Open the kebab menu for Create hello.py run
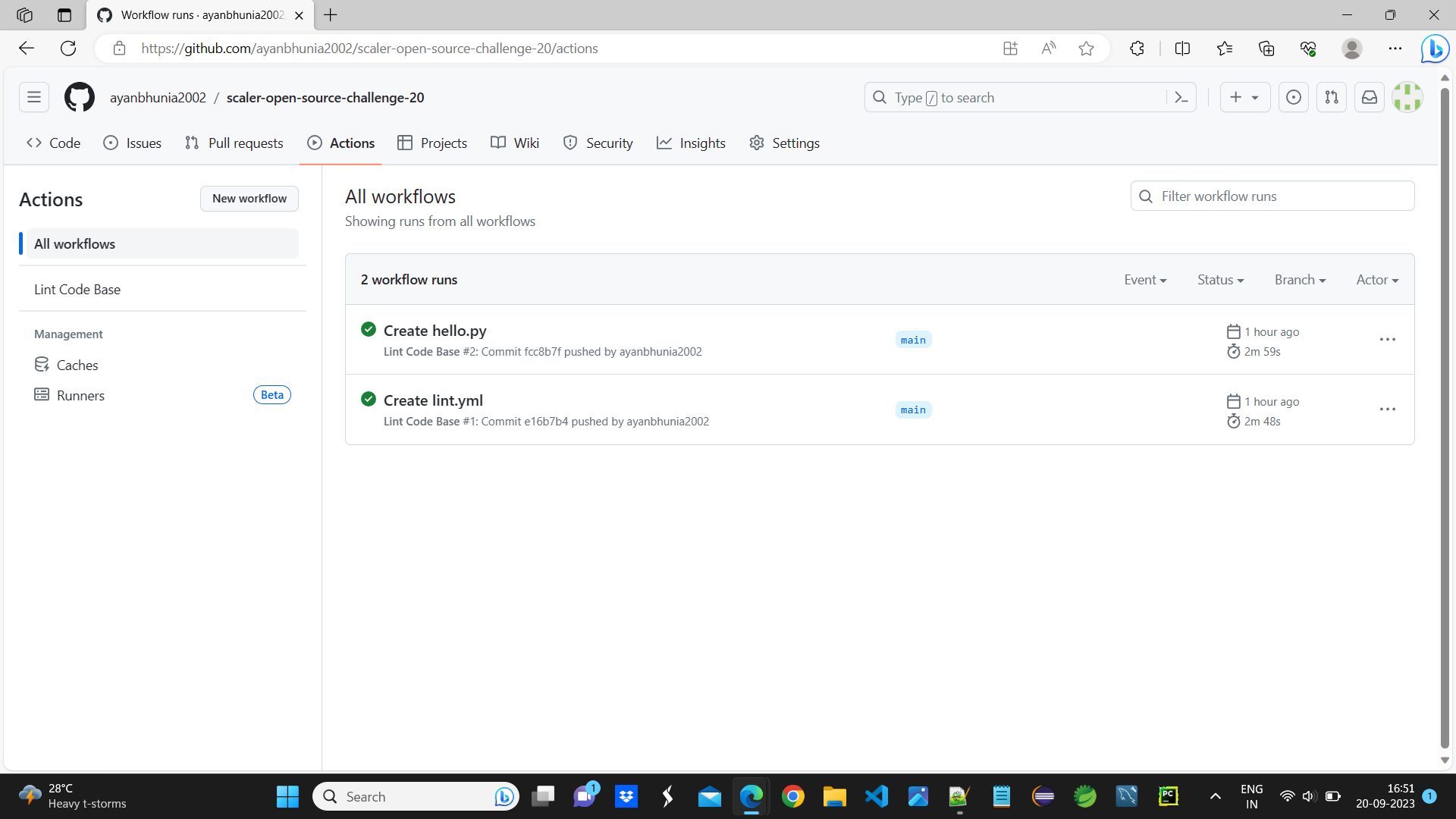Image resolution: width=1456 pixels, height=819 pixels. click(1387, 339)
